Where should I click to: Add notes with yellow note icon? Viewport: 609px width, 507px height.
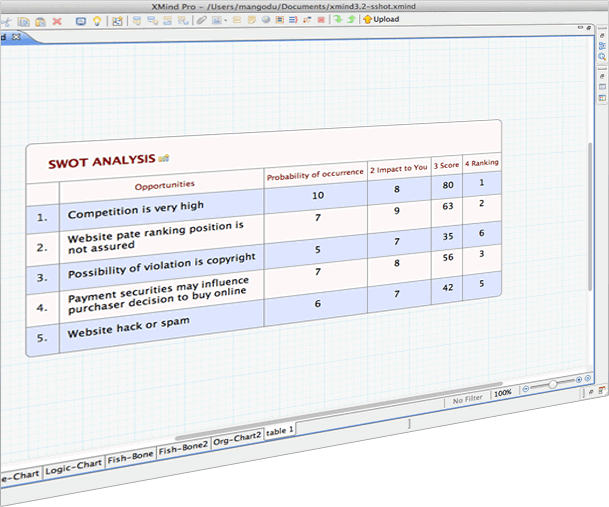[252, 20]
